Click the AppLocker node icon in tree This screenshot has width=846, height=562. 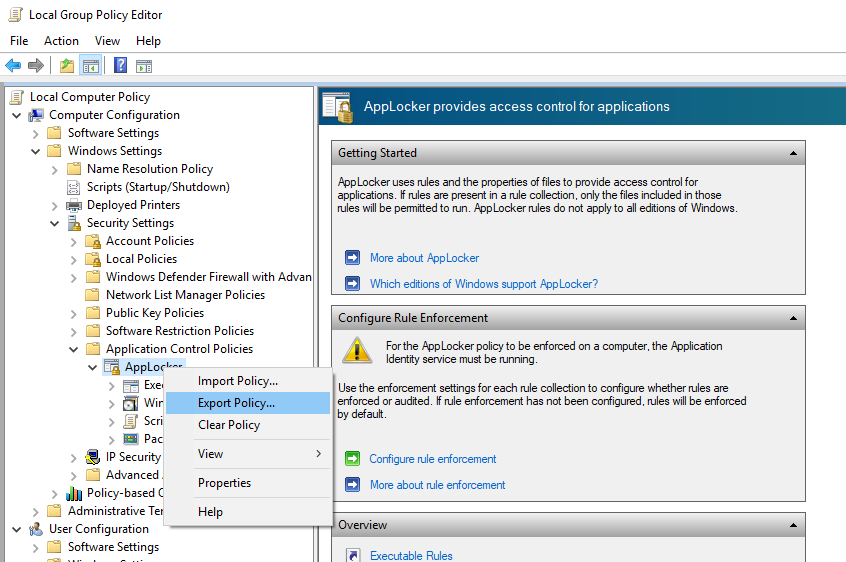112,367
